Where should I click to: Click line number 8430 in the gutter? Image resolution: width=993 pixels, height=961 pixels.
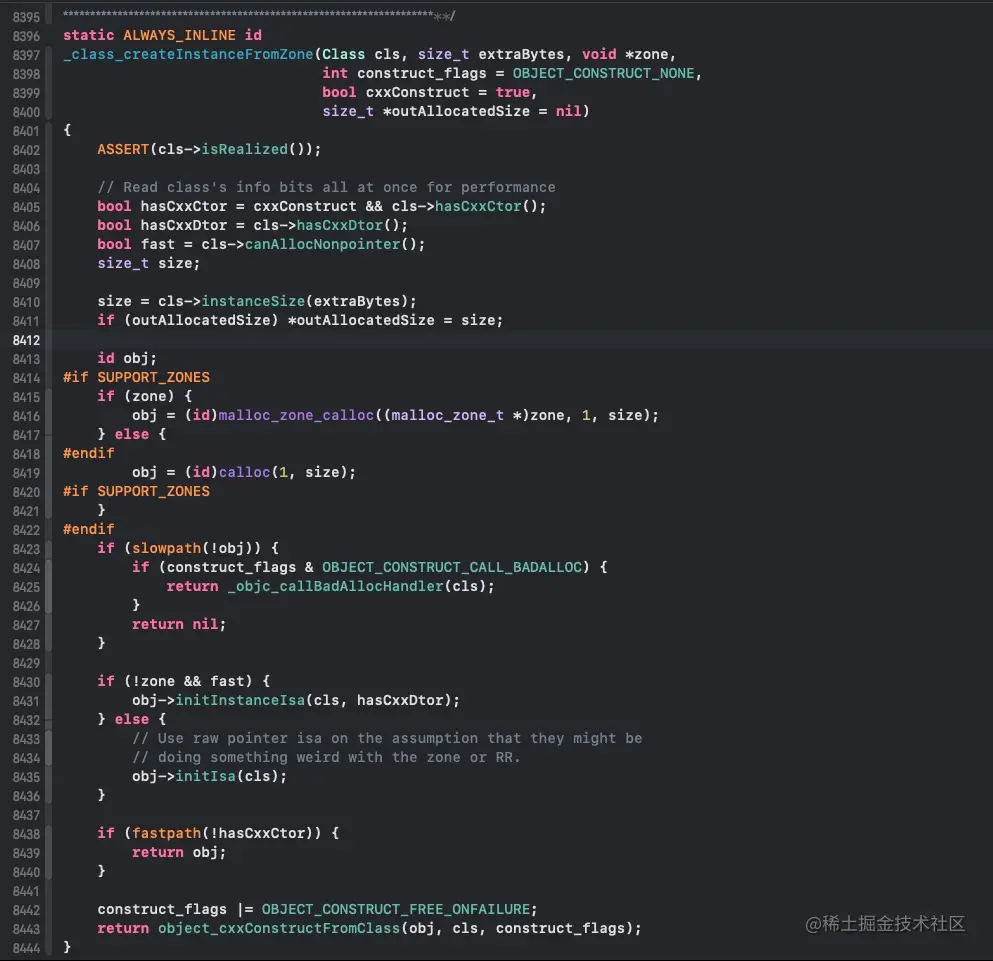coord(26,682)
